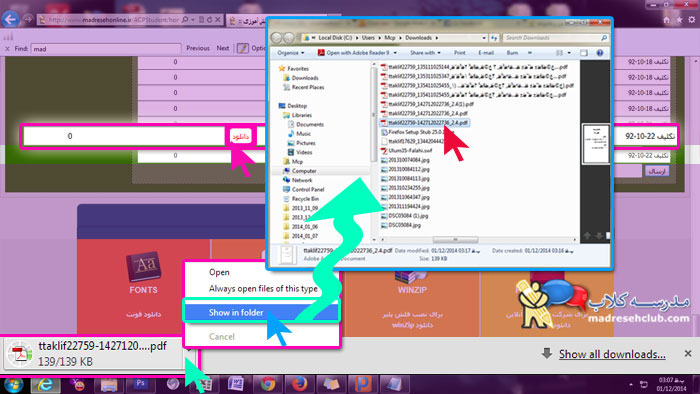The image size is (700, 394).
Task: Expand change view dropdown arrow in Explorer
Action: pos(569,53)
